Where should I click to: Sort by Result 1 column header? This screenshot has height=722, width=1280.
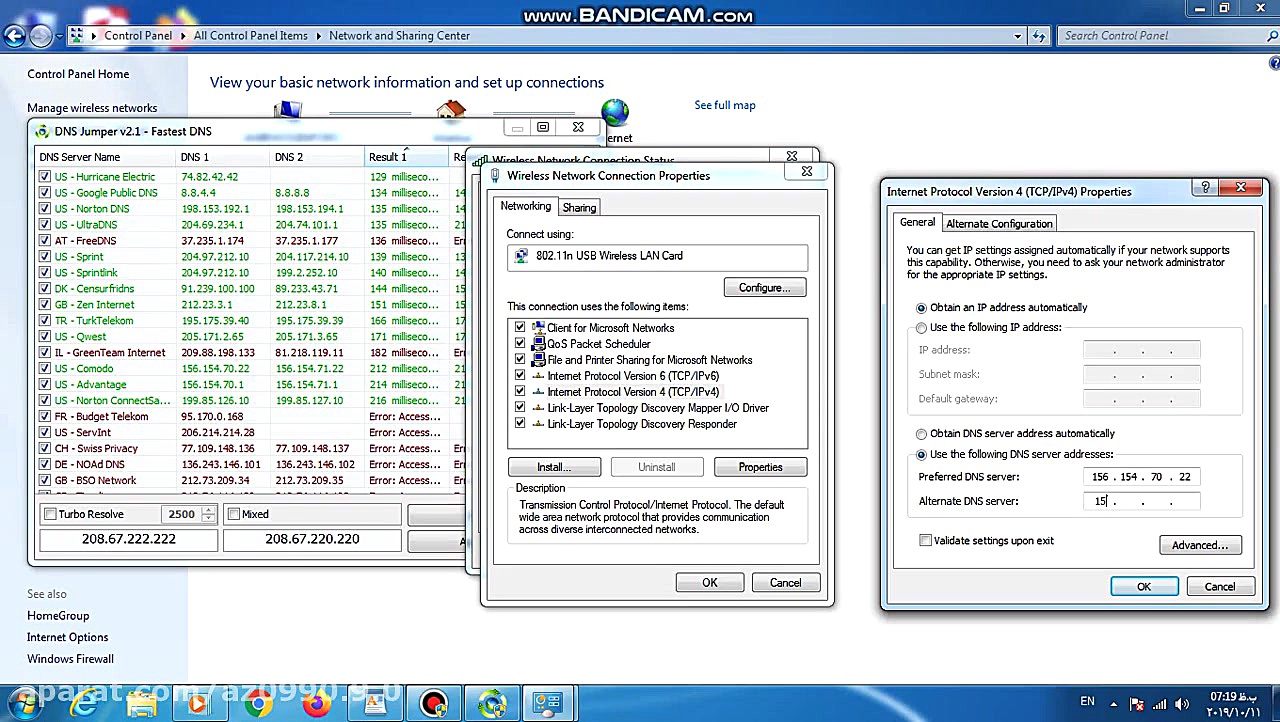click(x=407, y=157)
